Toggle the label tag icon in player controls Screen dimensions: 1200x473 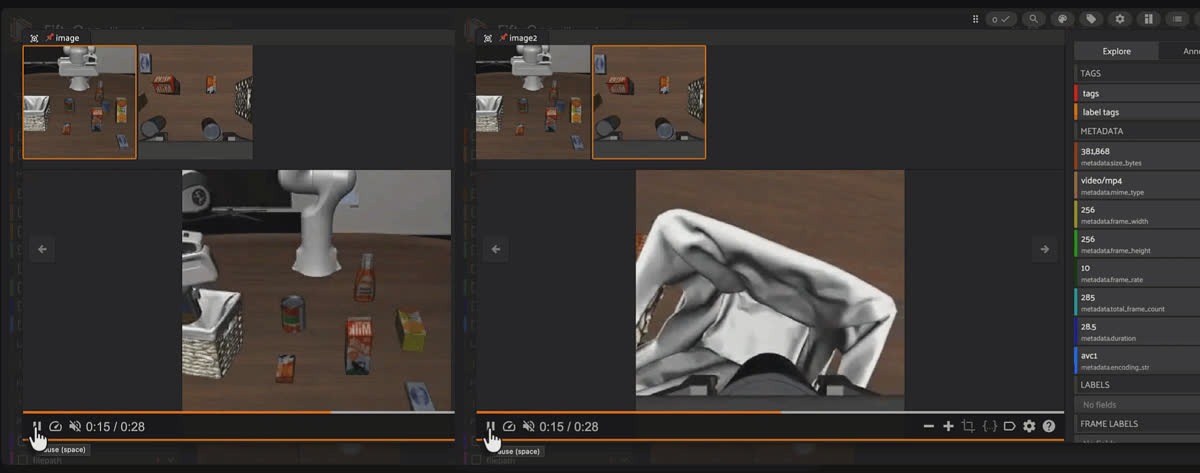tap(1009, 426)
